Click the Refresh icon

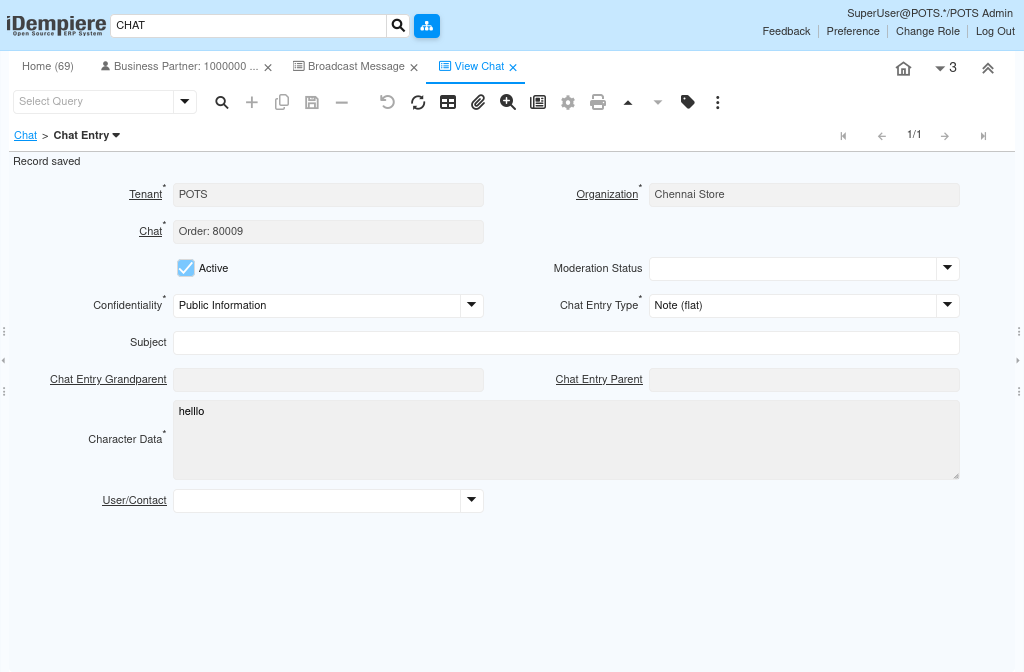[418, 103]
